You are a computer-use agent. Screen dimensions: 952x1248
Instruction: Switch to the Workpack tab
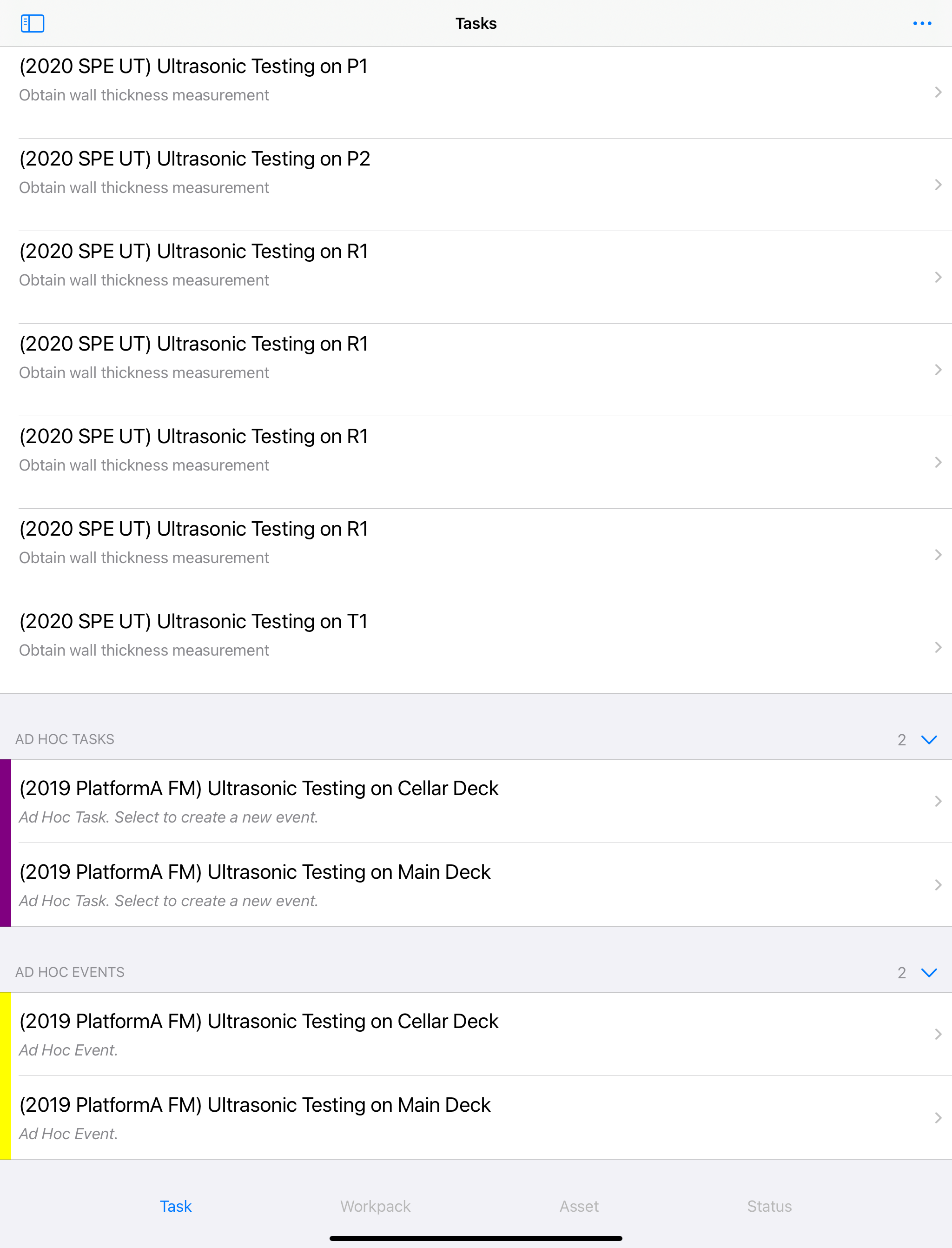pyautogui.click(x=375, y=1206)
